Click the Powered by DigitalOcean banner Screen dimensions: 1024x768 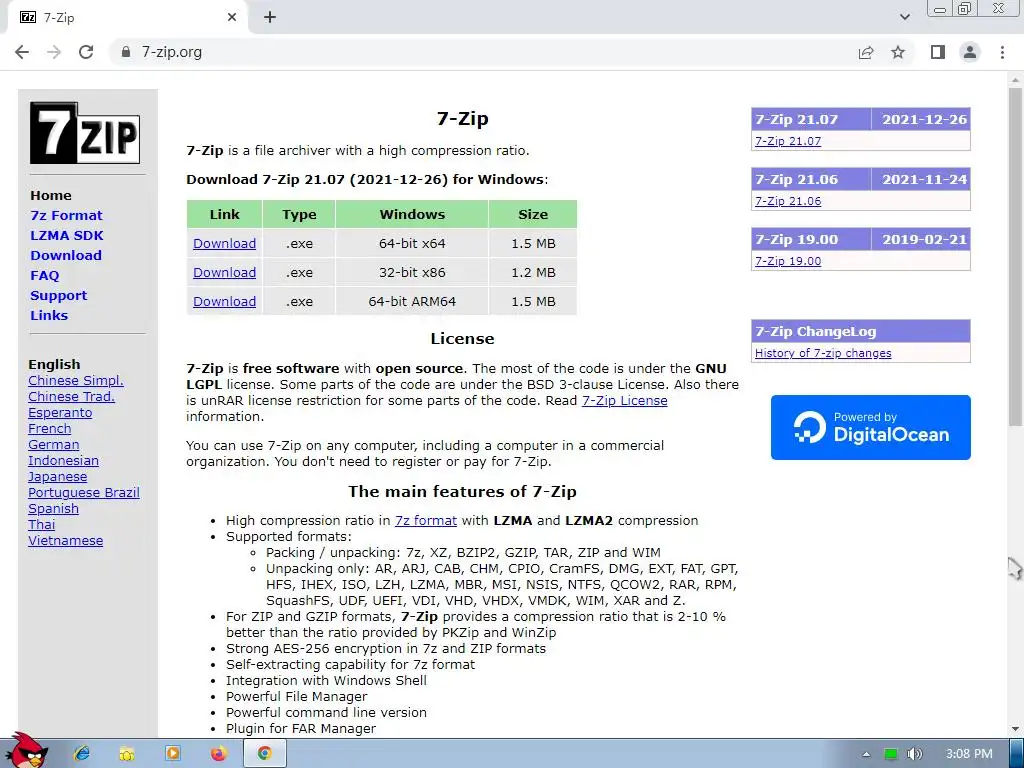(871, 427)
